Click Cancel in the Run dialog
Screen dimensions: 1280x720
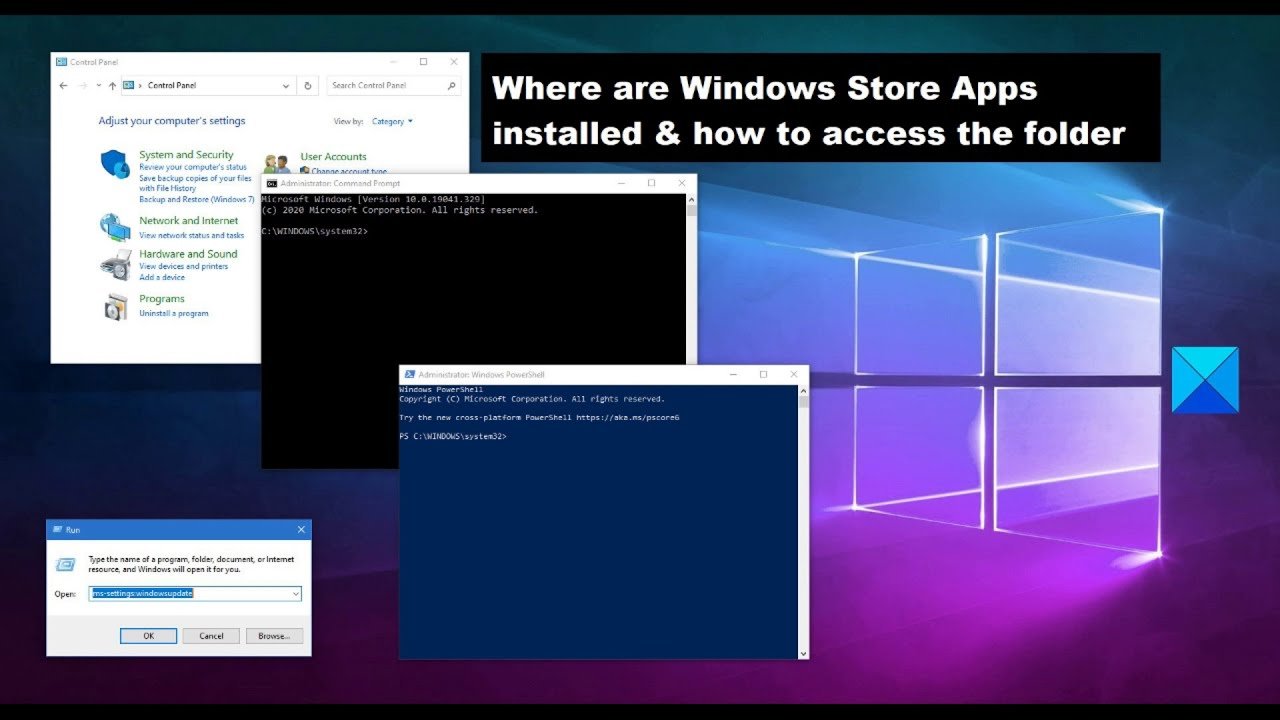tap(211, 636)
